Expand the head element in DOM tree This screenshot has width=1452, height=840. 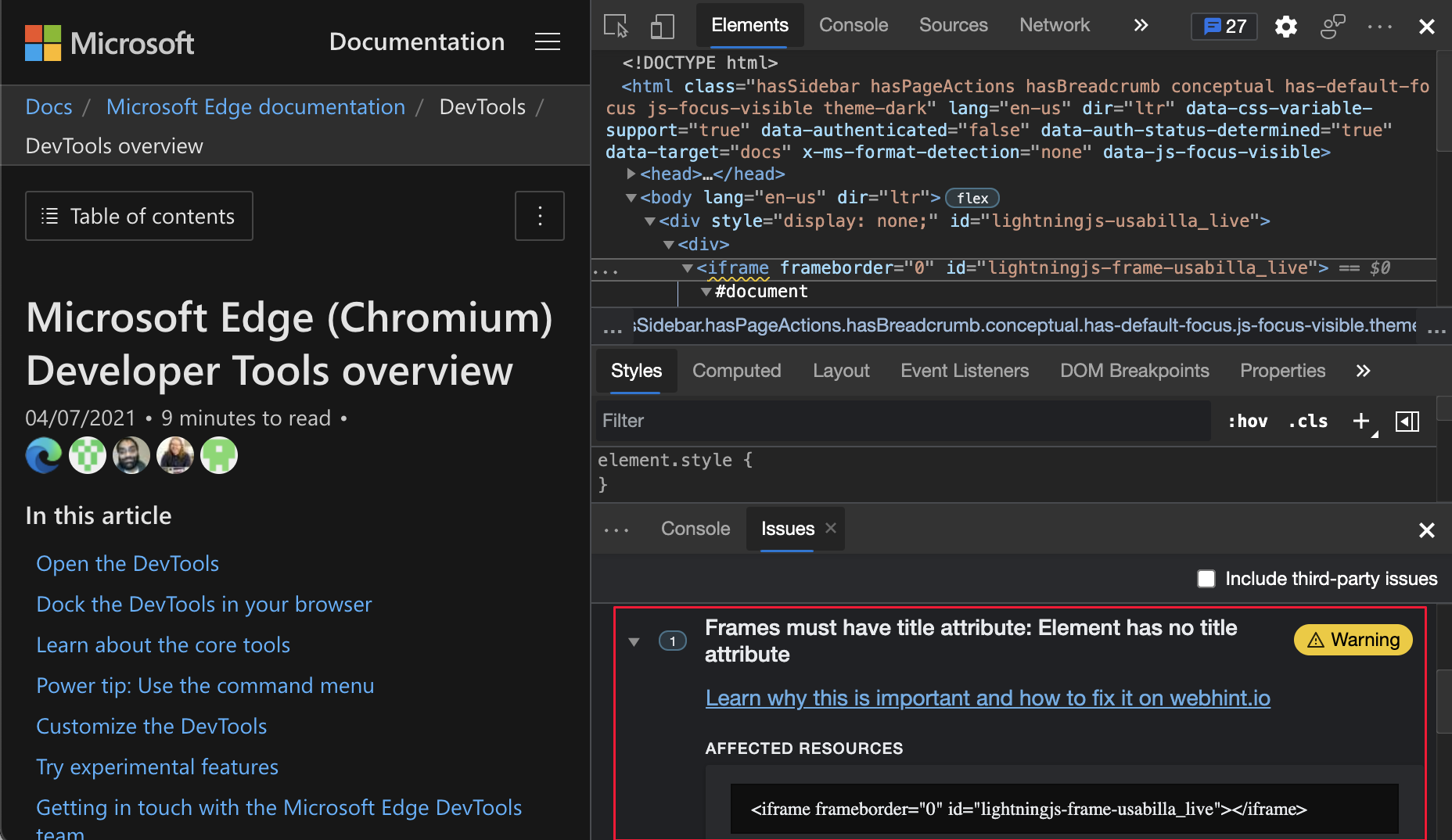pos(631,174)
